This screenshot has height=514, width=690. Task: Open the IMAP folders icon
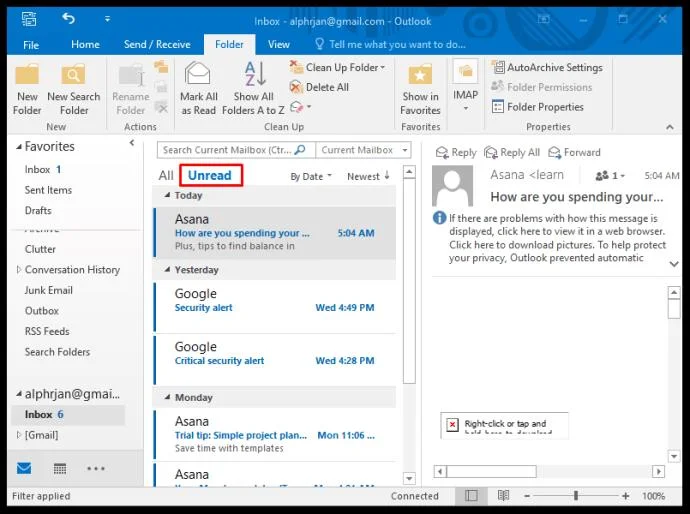[x=465, y=73]
